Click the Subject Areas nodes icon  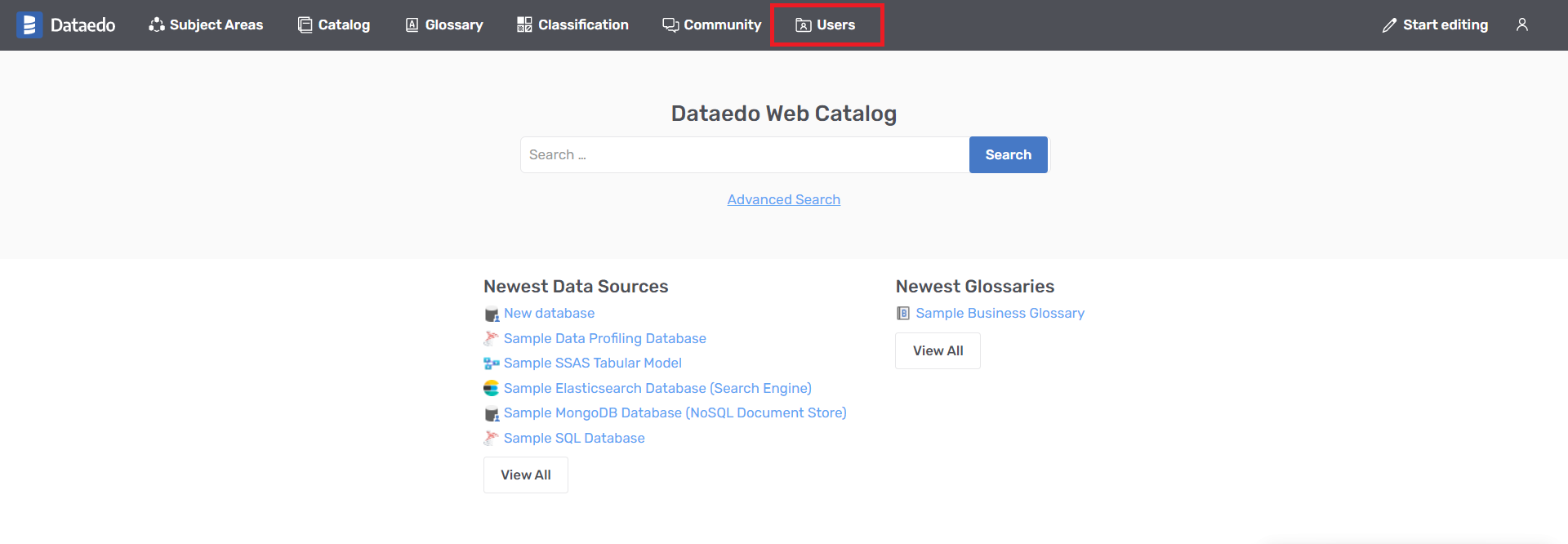[157, 25]
